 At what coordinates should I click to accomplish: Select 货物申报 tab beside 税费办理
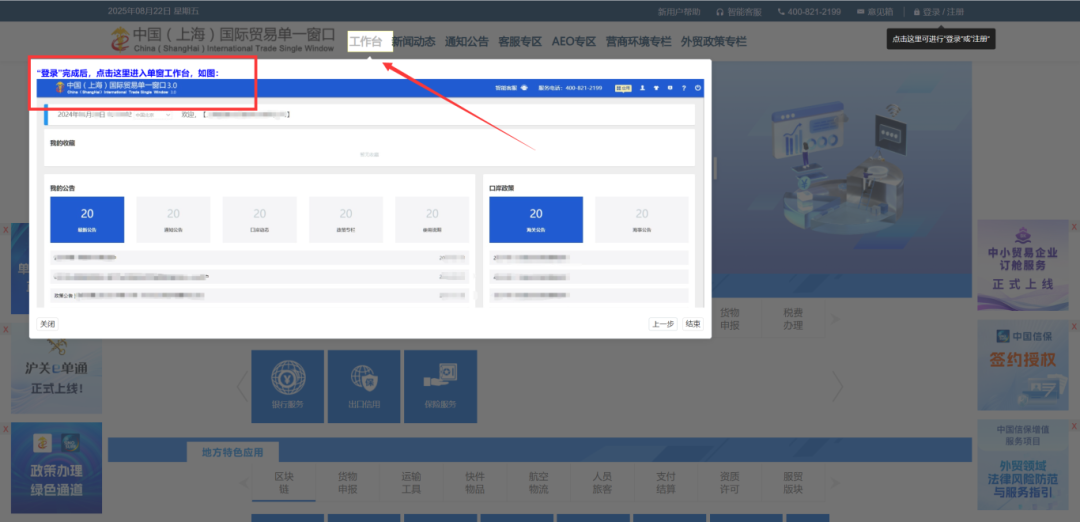pyautogui.click(x=730, y=318)
